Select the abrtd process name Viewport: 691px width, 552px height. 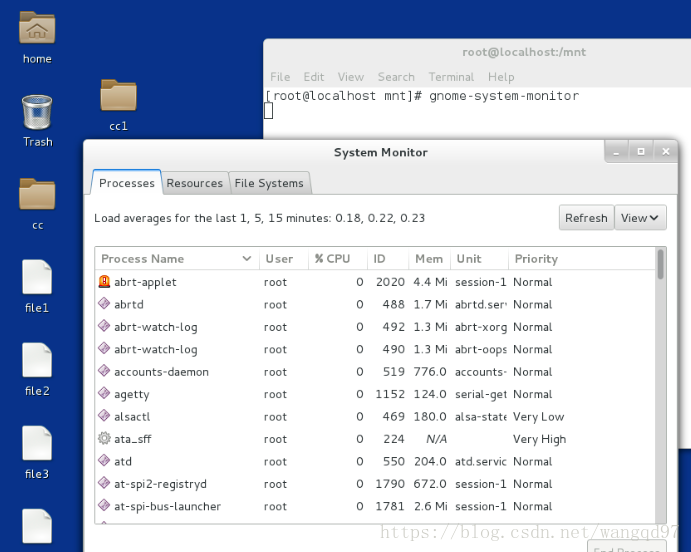[129, 304]
